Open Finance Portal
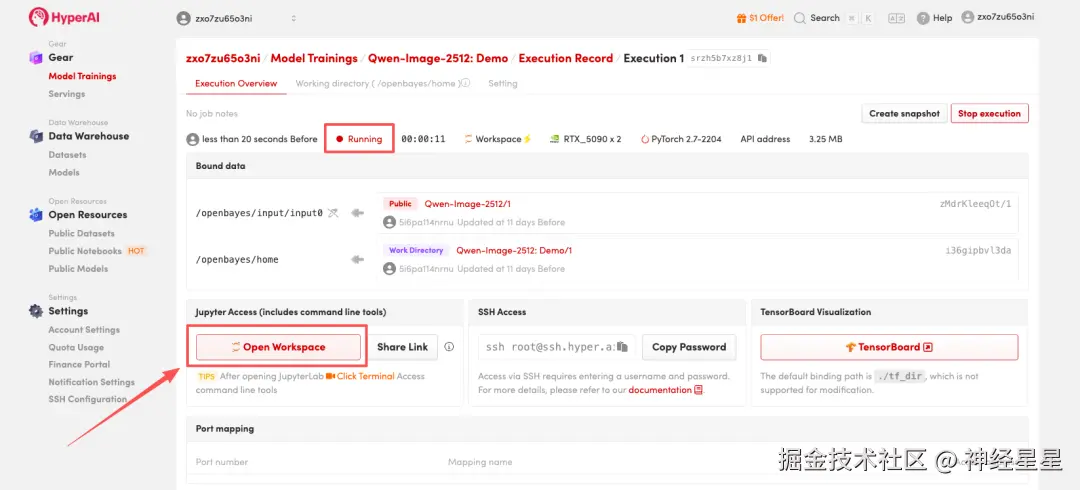 79,364
